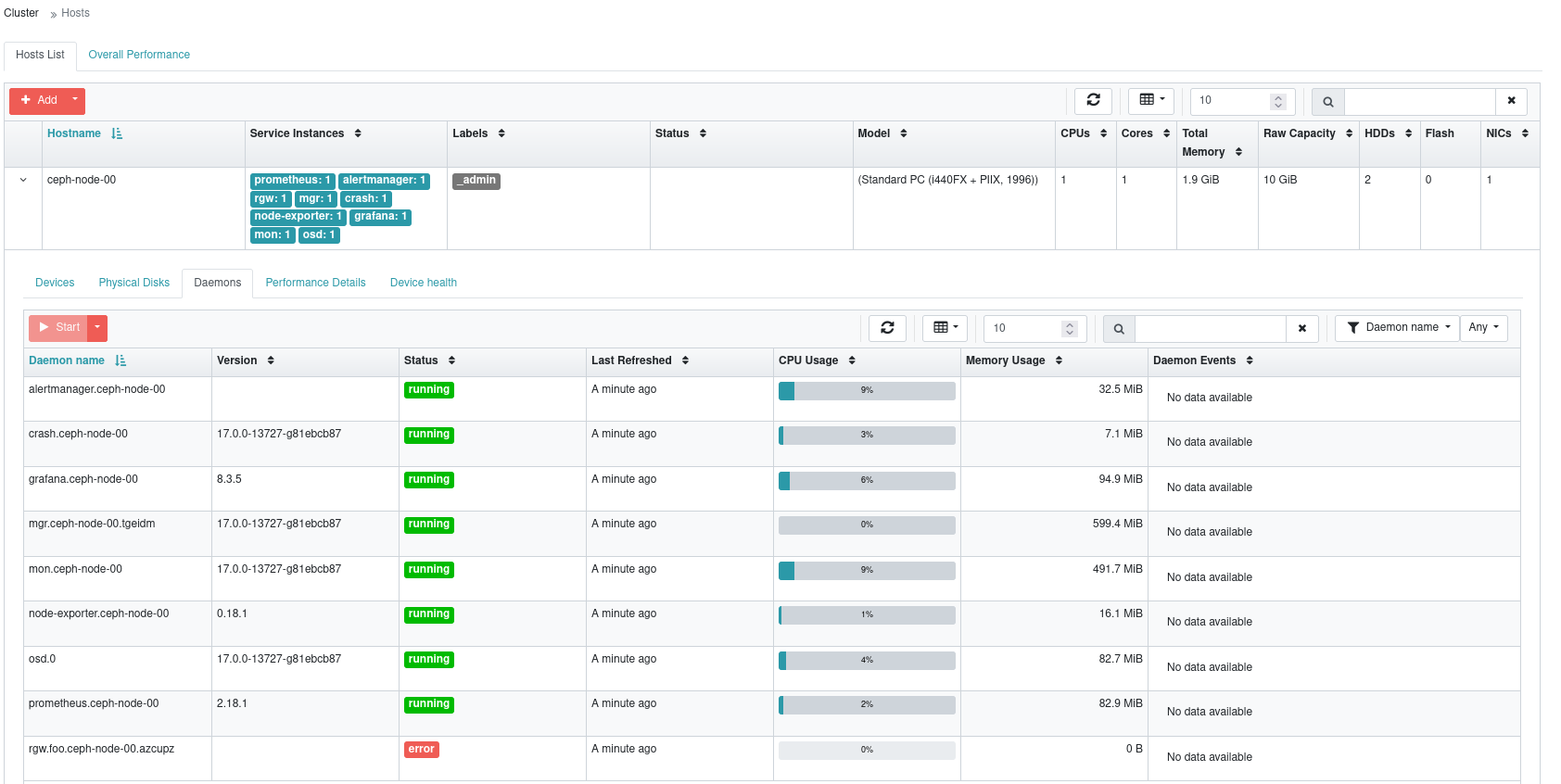
Task: Click the error status badge for rgw.foo
Action: (x=422, y=750)
